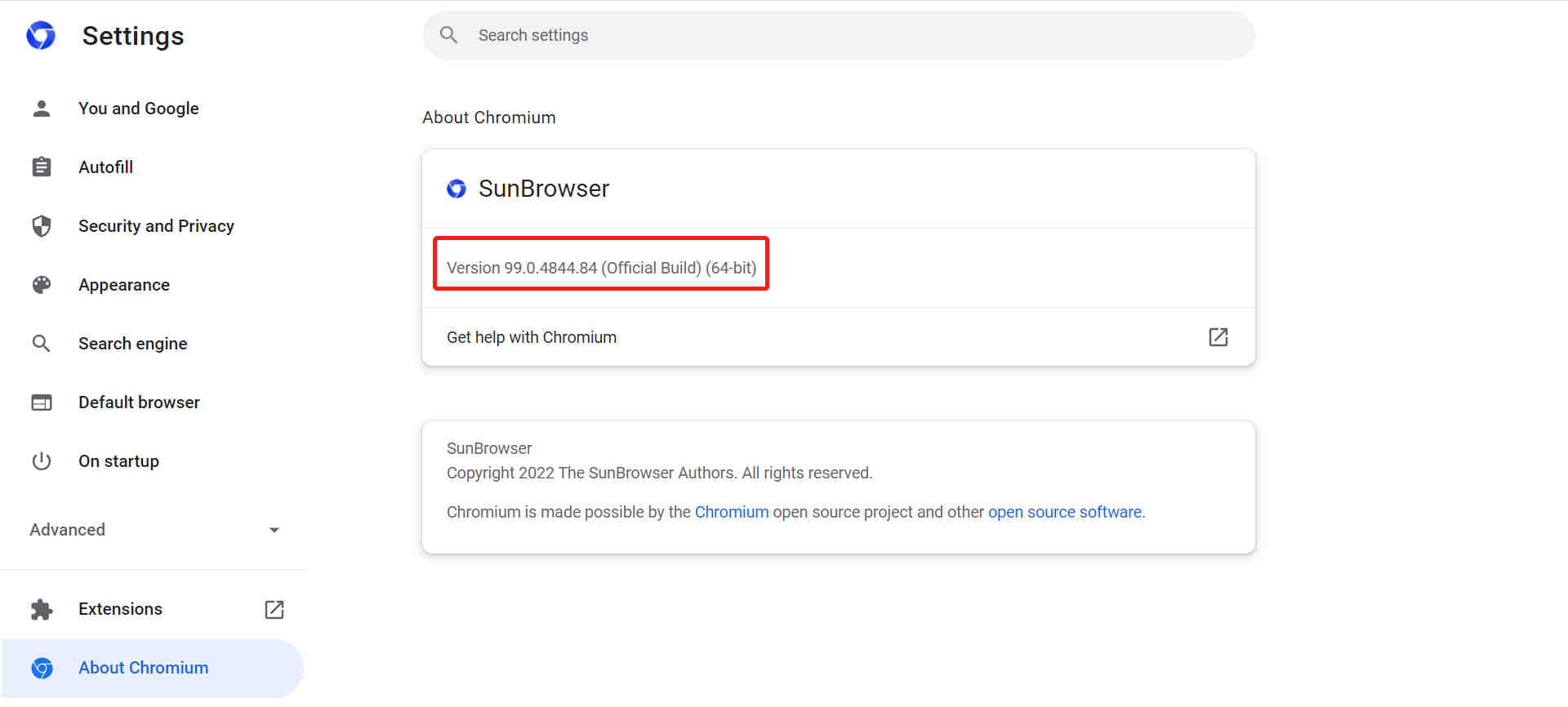Click the Chromium logo beside Settings title
The width and height of the screenshot is (1568, 707).
(41, 35)
